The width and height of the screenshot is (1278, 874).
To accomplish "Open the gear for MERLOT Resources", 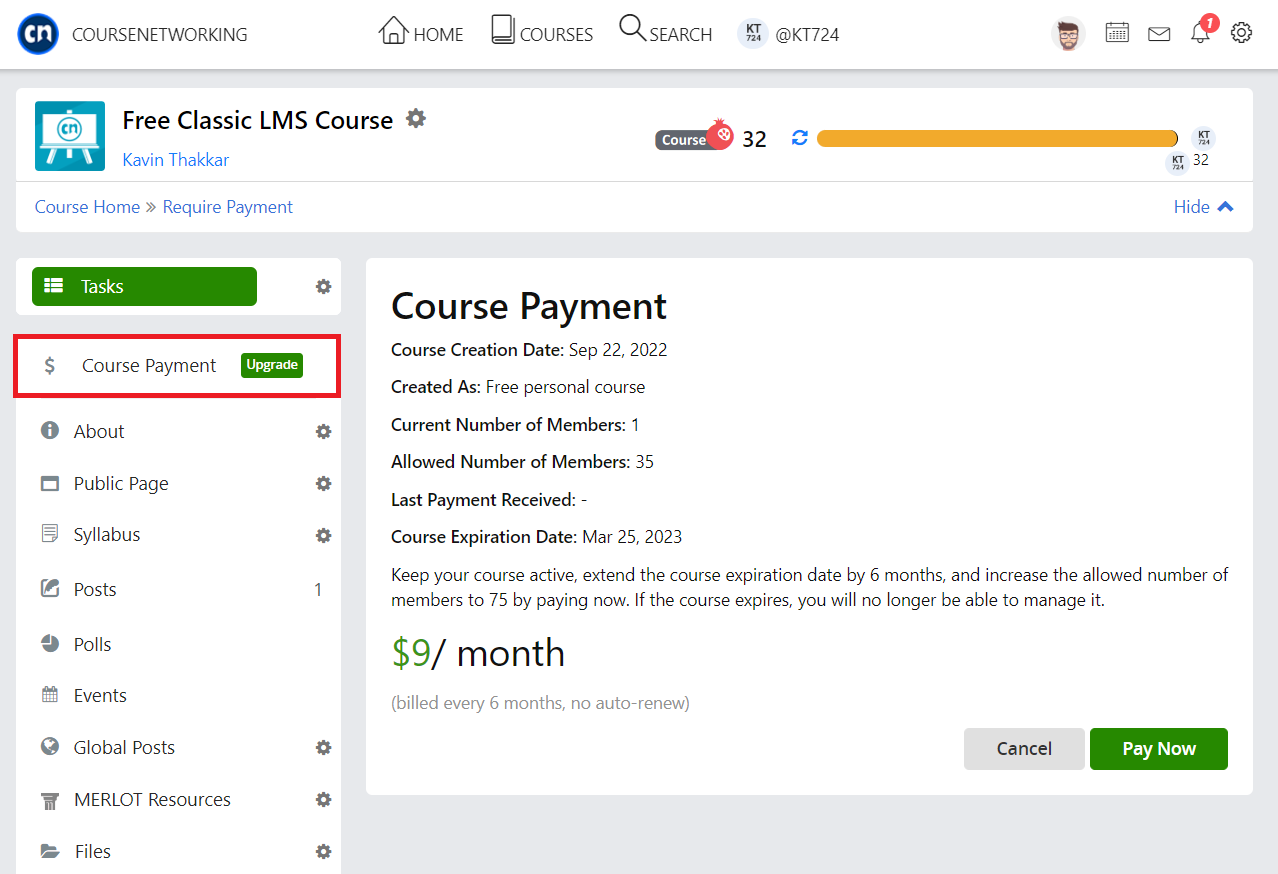I will point(323,800).
